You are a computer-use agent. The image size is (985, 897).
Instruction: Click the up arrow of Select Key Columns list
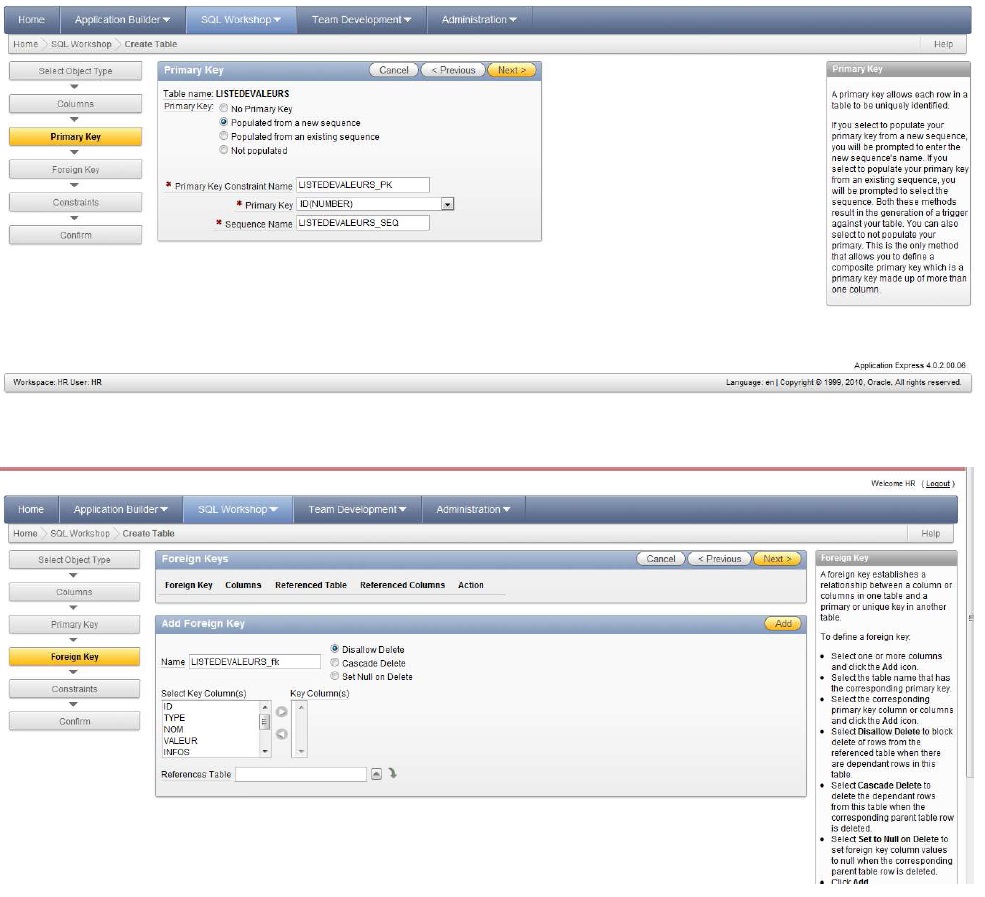point(265,706)
